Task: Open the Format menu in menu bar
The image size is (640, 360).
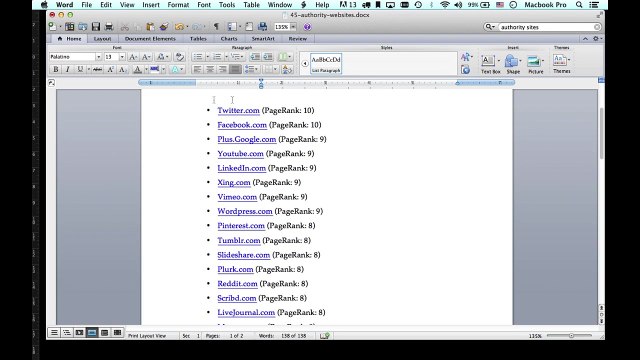Action: (178, 5)
